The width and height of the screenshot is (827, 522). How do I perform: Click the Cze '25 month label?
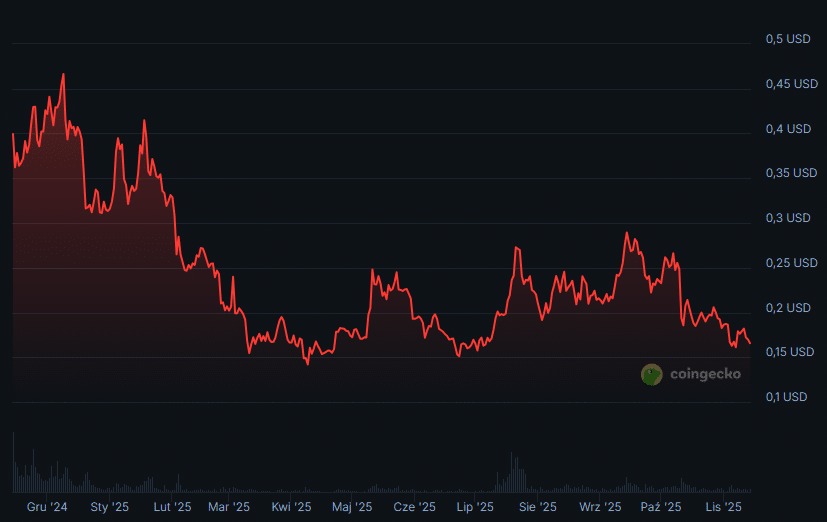414,508
